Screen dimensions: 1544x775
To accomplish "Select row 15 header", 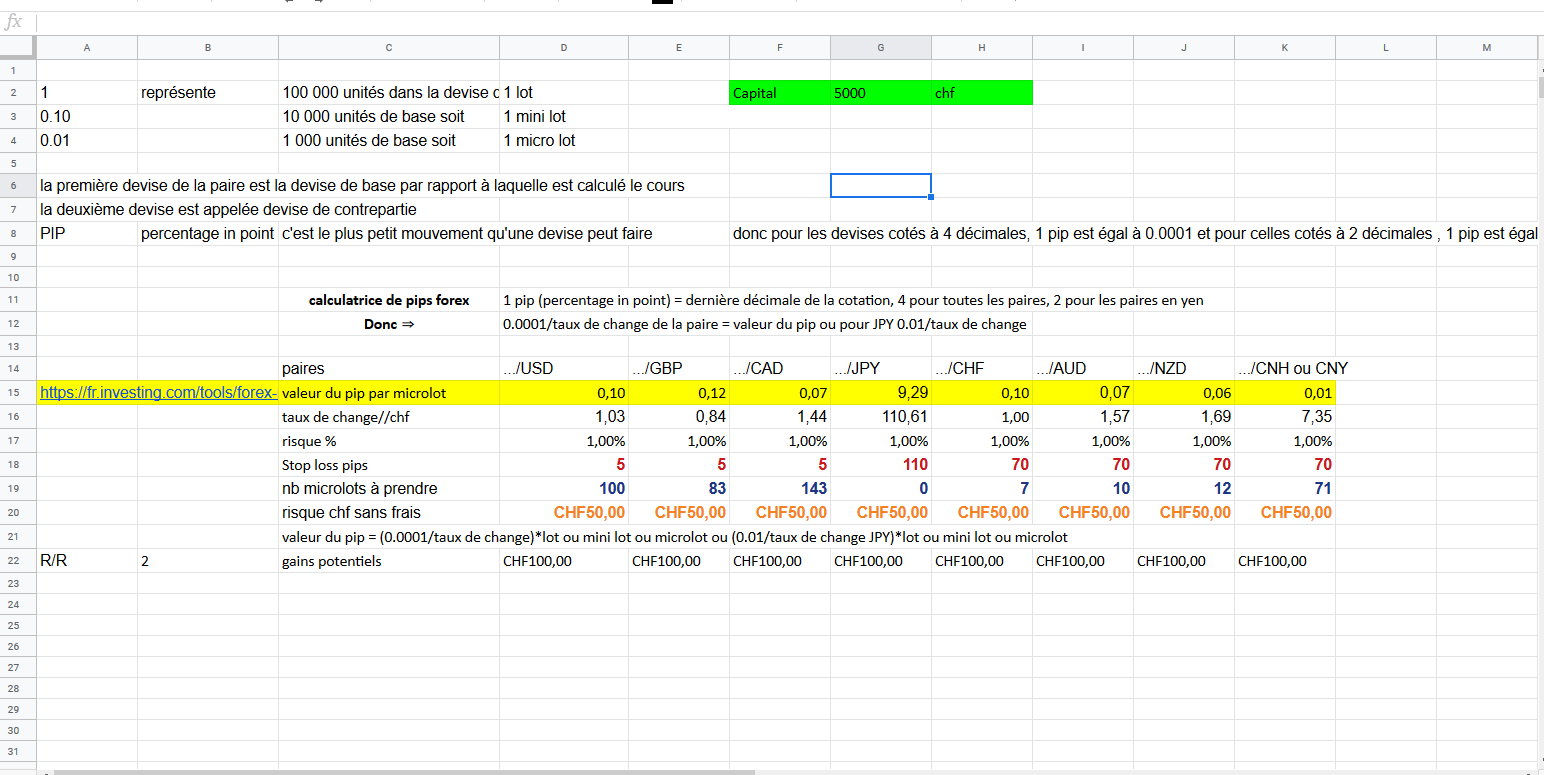I will coord(18,393).
